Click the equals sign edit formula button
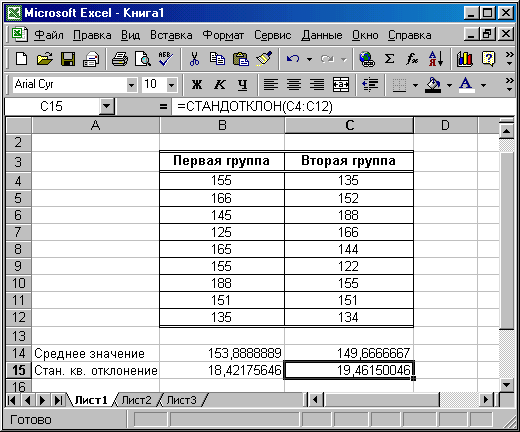This screenshot has width=520, height=432. [x=163, y=107]
